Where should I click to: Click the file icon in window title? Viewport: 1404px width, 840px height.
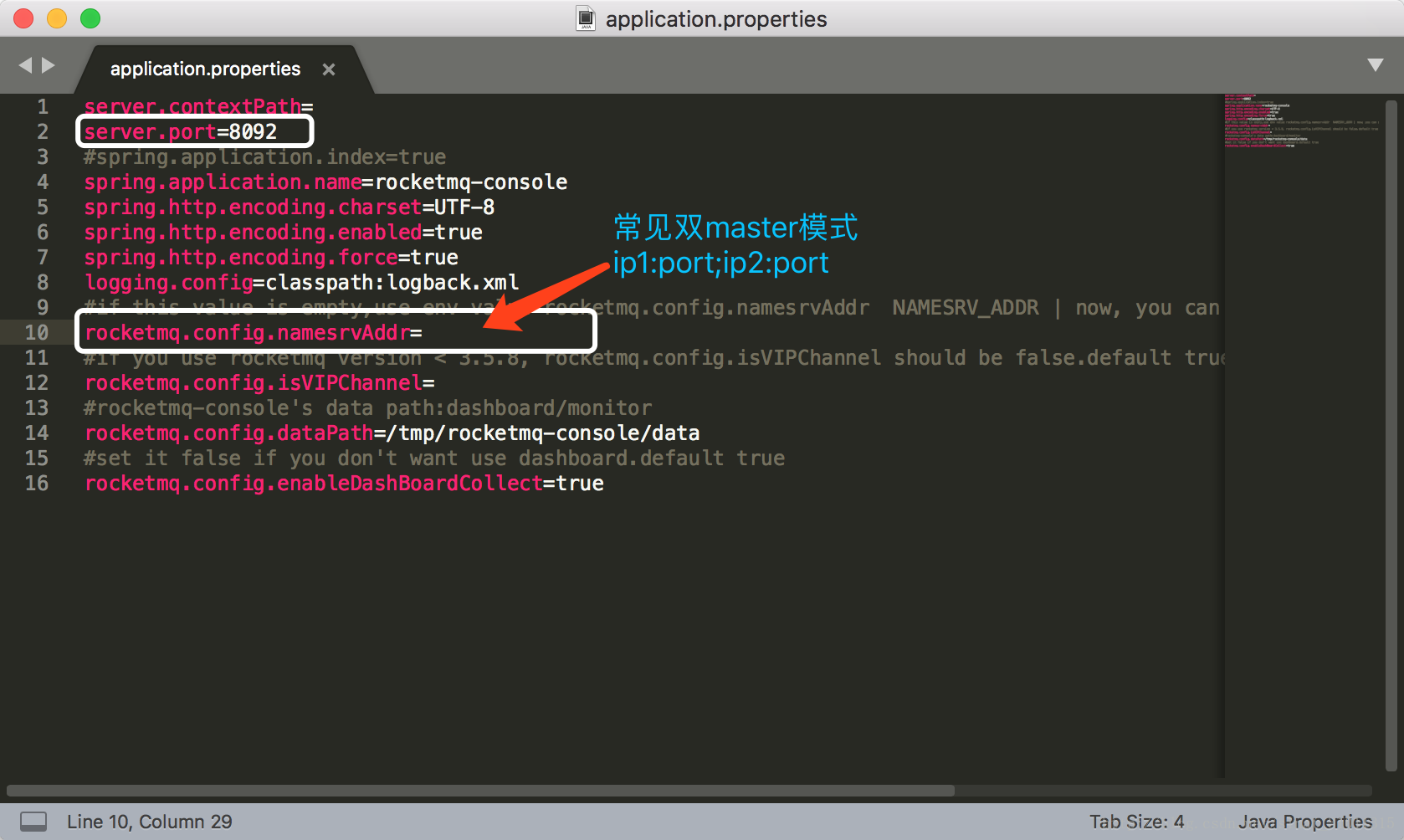click(x=586, y=18)
